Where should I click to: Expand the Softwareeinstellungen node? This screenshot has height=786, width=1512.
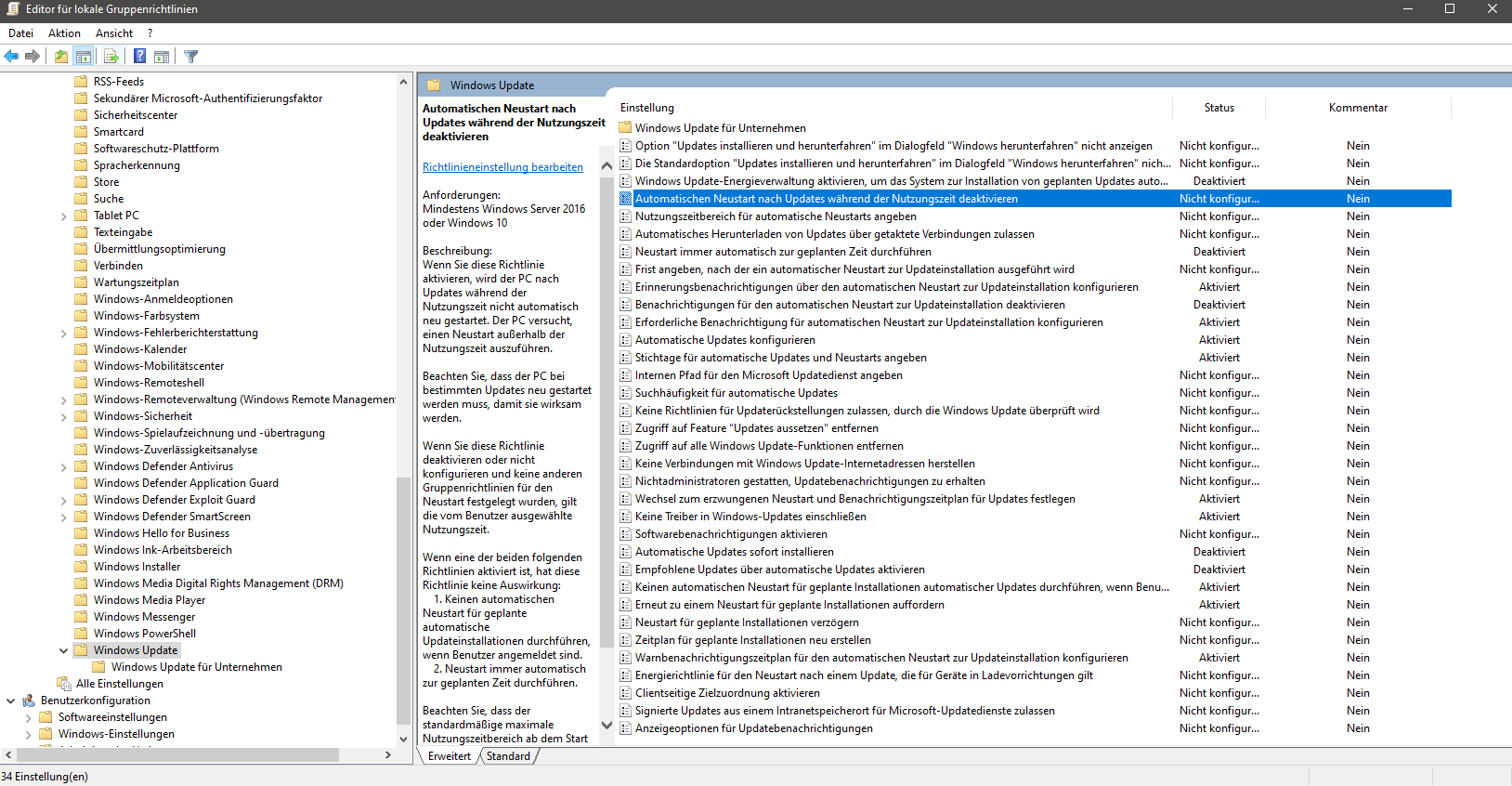tap(28, 718)
